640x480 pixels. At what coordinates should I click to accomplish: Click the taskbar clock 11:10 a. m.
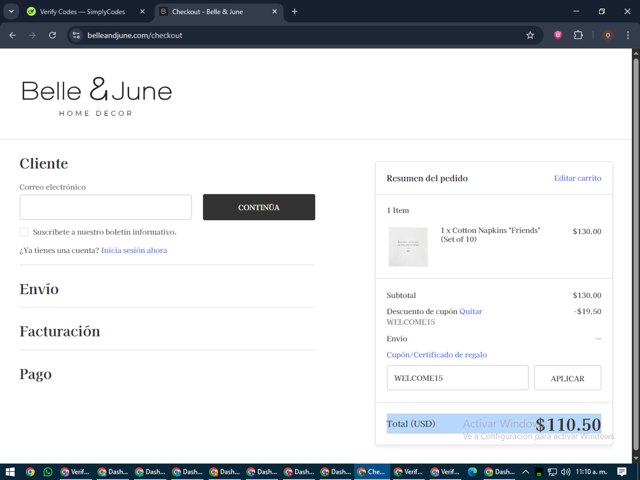[x=591, y=472]
